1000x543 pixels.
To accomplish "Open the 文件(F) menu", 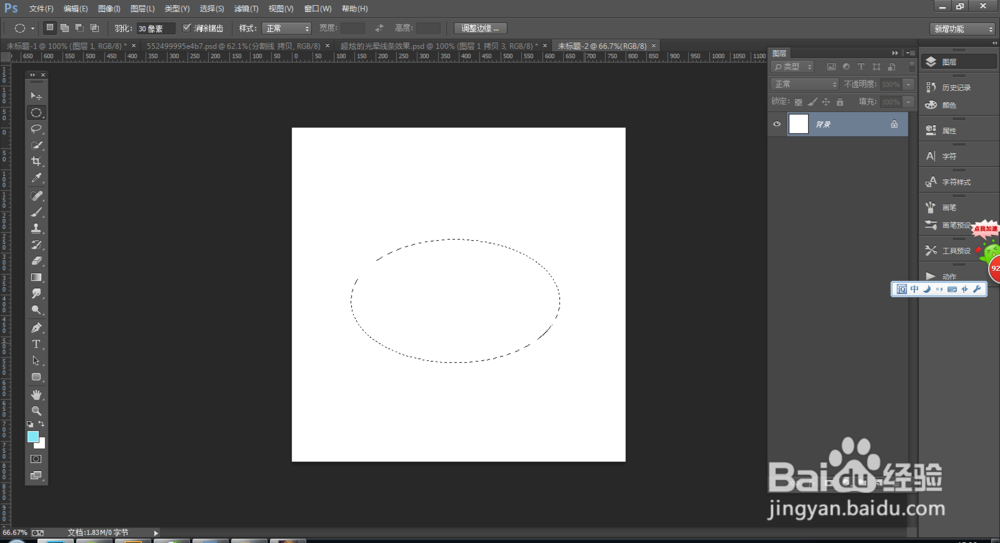I will (41, 9).
